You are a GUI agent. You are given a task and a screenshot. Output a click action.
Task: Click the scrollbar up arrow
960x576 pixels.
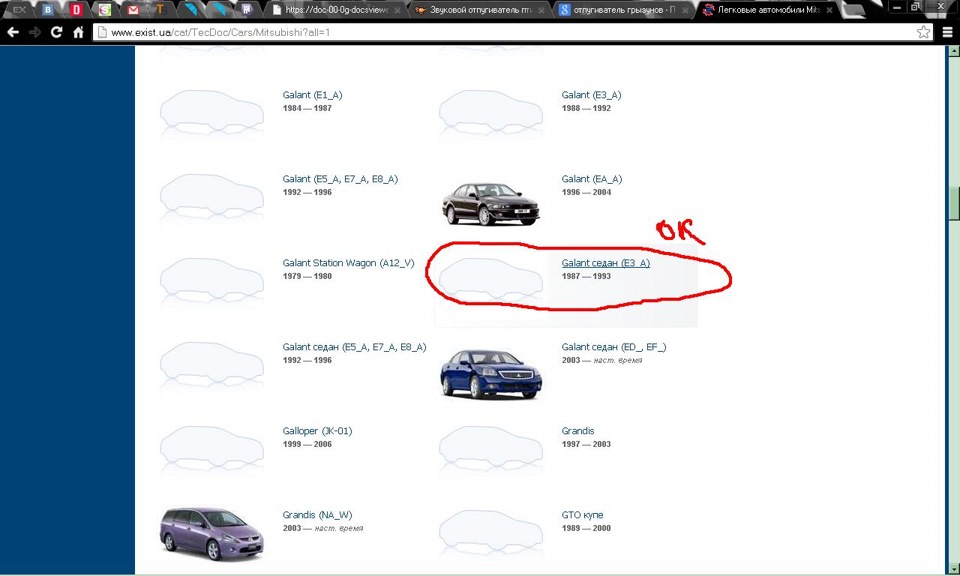pyautogui.click(x=953, y=51)
